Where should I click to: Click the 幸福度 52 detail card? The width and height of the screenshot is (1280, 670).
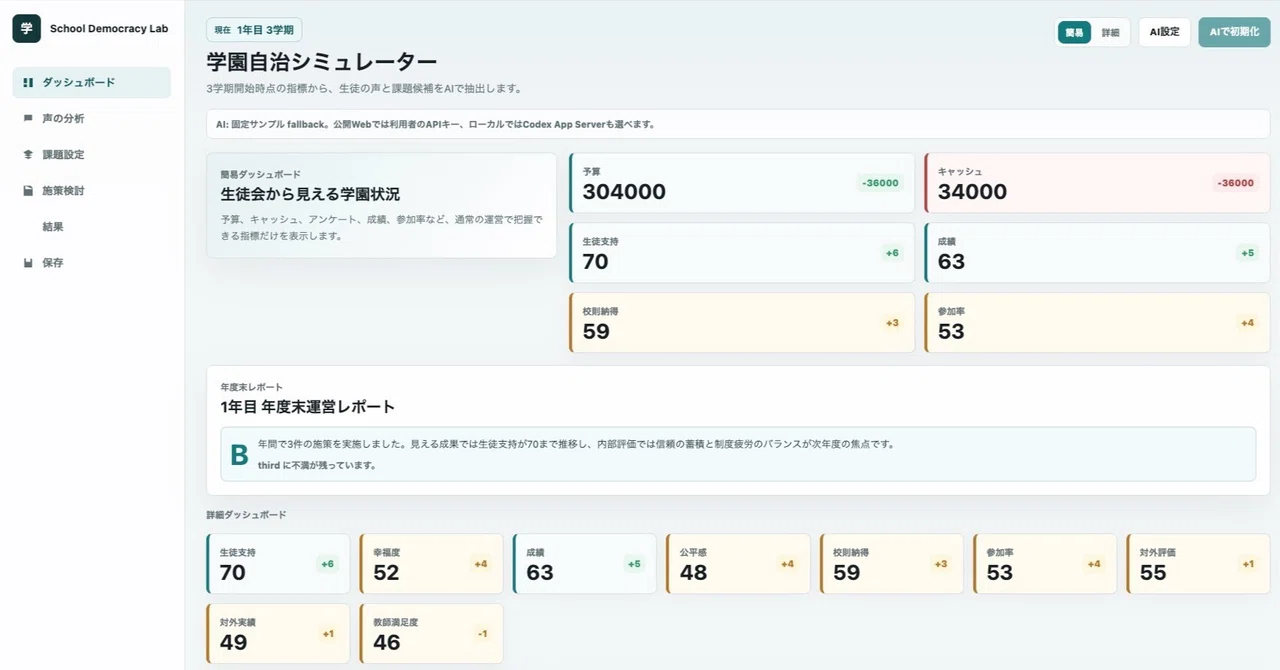click(x=431, y=564)
